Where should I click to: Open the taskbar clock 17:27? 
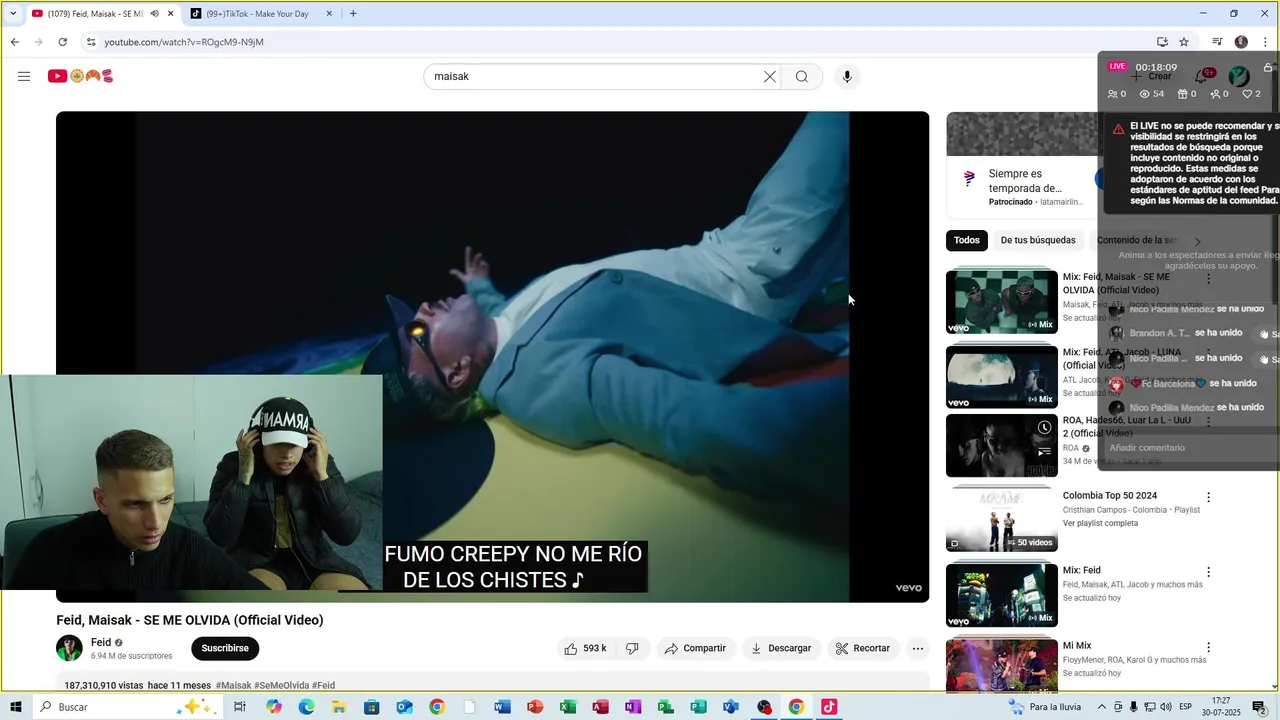click(x=1222, y=707)
